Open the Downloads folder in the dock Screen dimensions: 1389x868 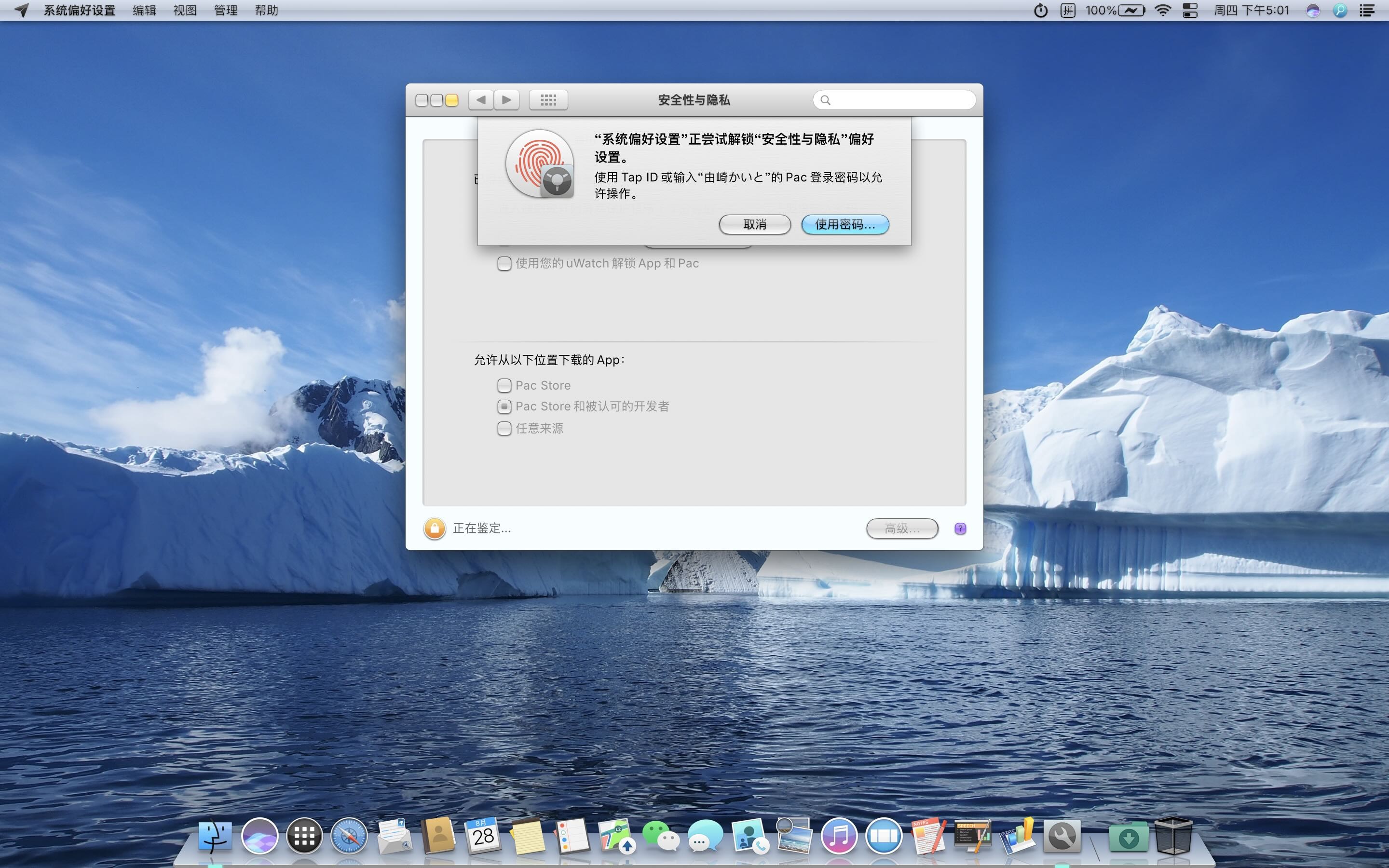[x=1129, y=837]
